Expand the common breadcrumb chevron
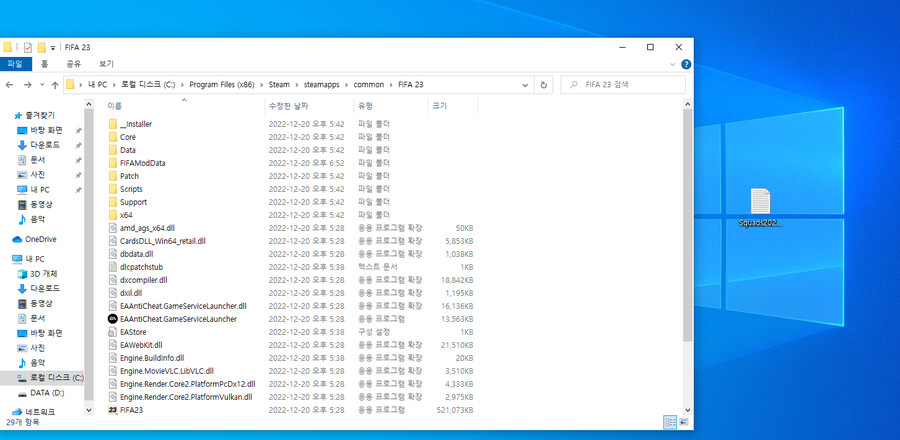The width and height of the screenshot is (900, 440). click(391, 85)
